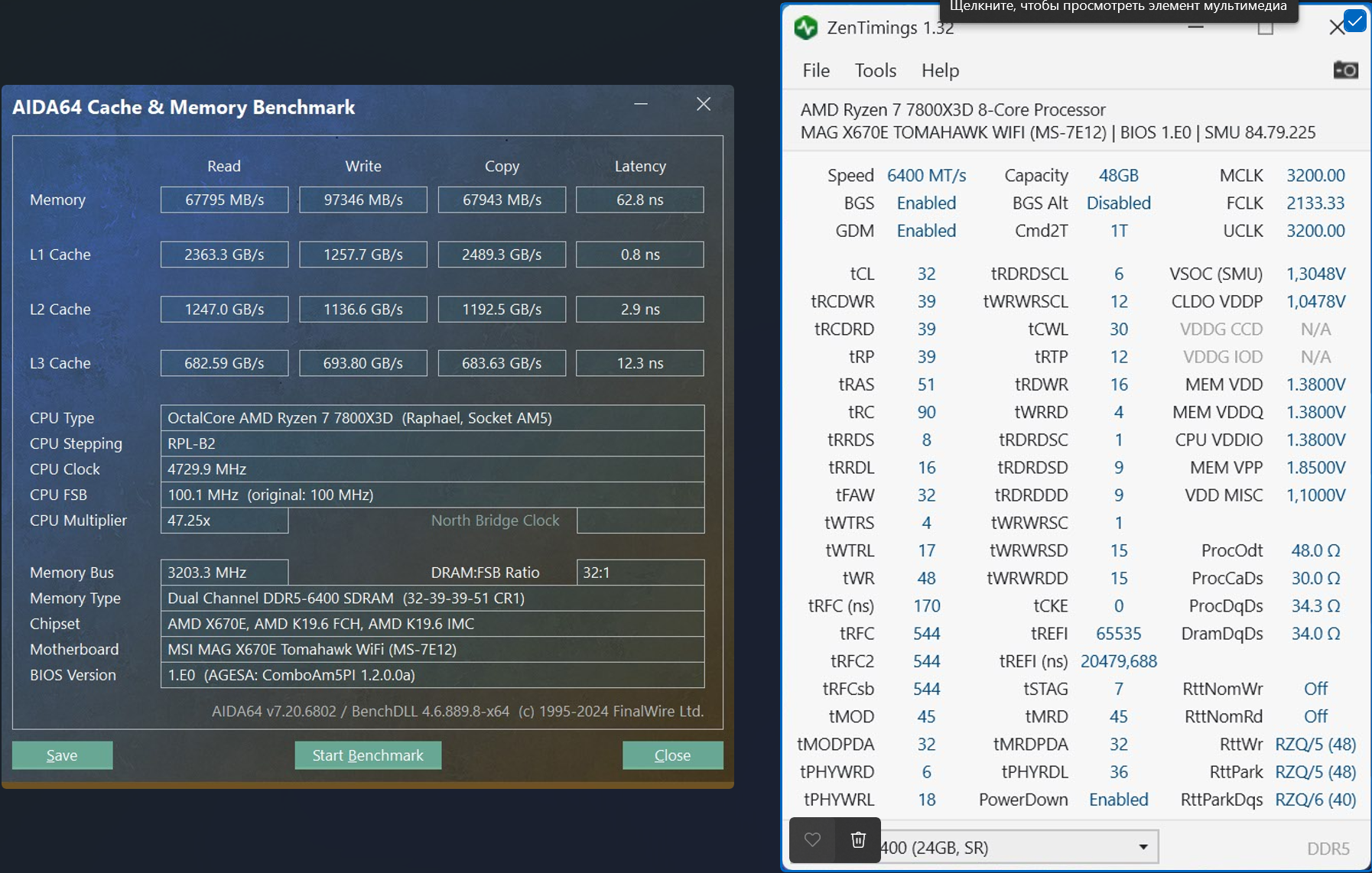Select L2 Cache Latency value 2.9 ns
The height and width of the screenshot is (873, 1372).
[640, 310]
